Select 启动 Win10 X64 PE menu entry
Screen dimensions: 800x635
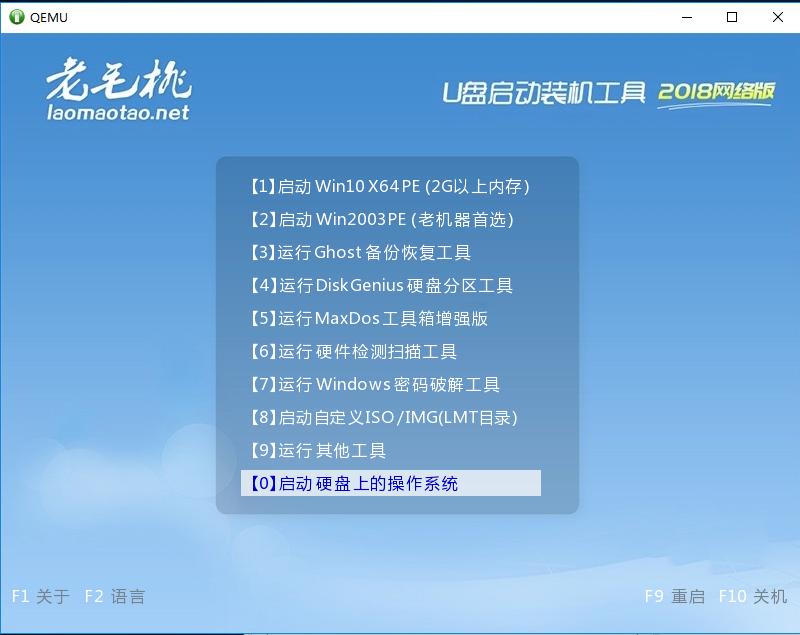pyautogui.click(x=390, y=186)
